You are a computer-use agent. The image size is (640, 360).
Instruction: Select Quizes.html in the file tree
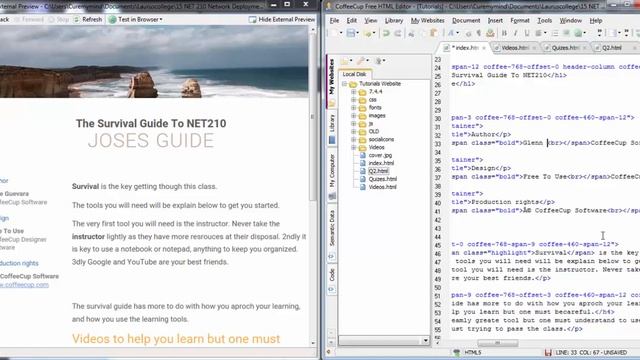click(x=382, y=179)
